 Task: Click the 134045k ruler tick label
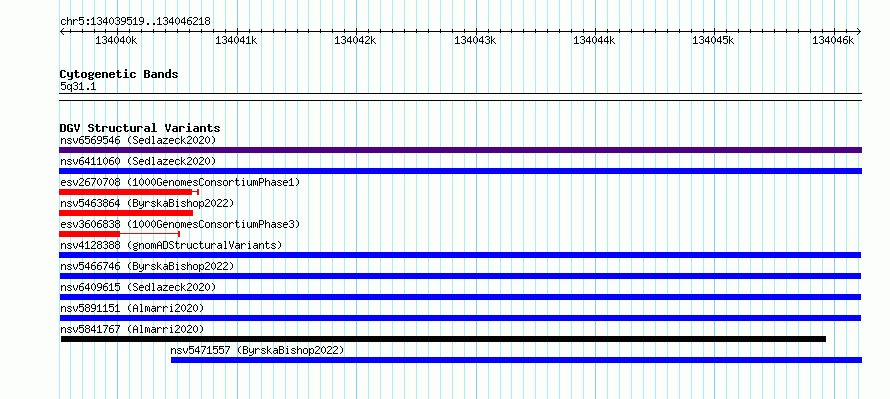pos(713,40)
